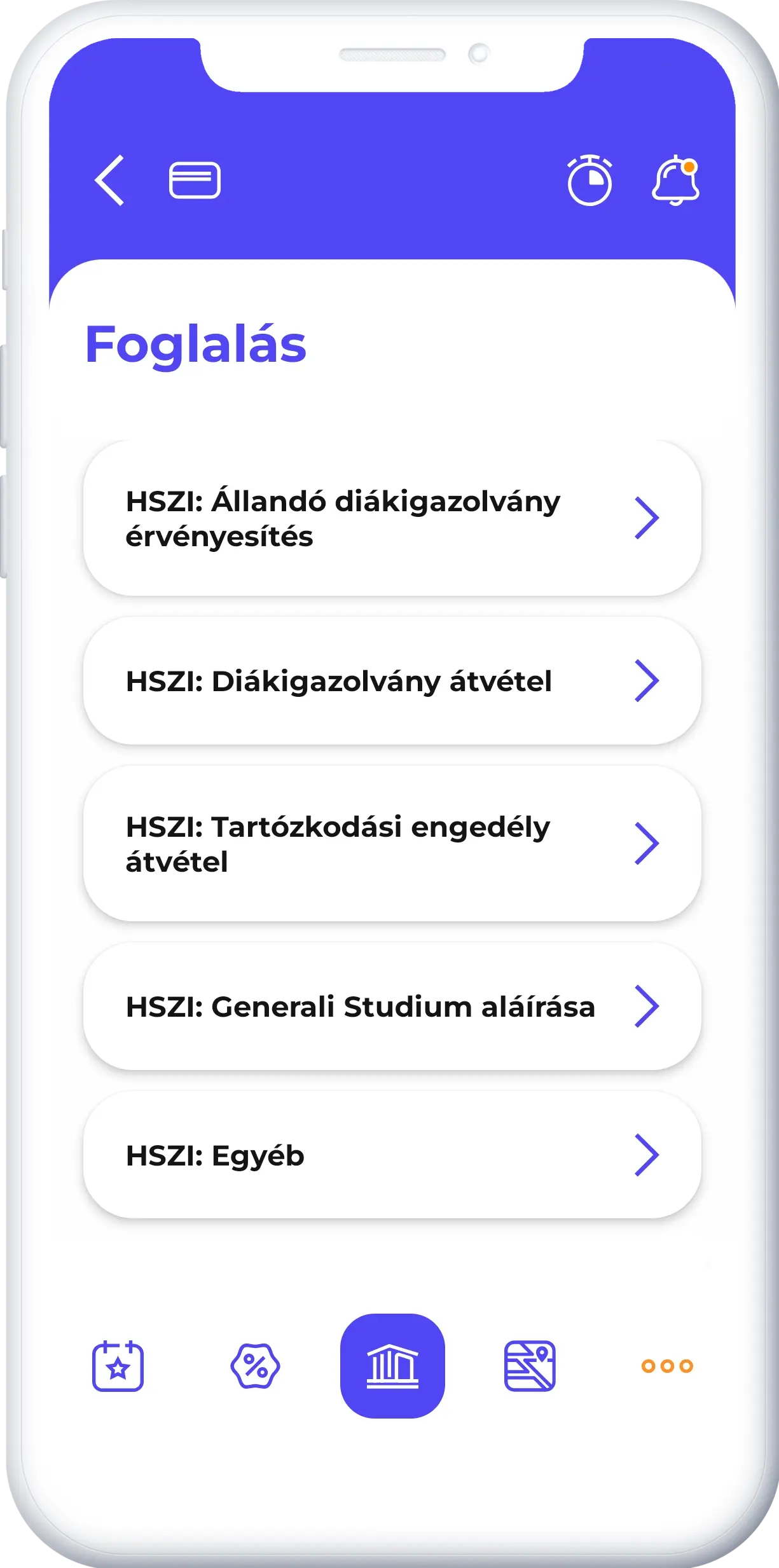Open the calendar star events tab
The image size is (779, 1568).
(118, 1366)
